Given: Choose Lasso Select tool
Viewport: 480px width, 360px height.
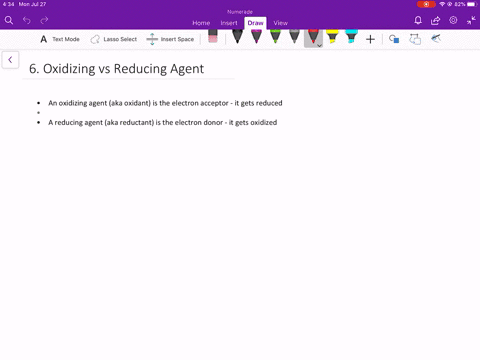Looking at the screenshot, I should pos(114,39).
